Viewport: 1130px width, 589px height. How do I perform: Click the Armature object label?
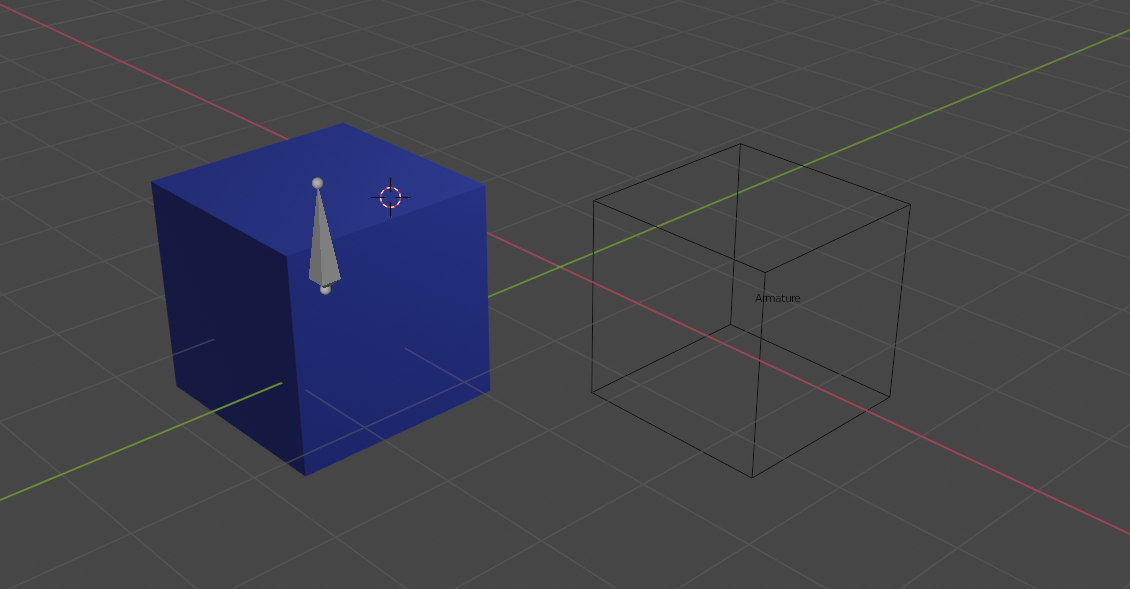778,298
